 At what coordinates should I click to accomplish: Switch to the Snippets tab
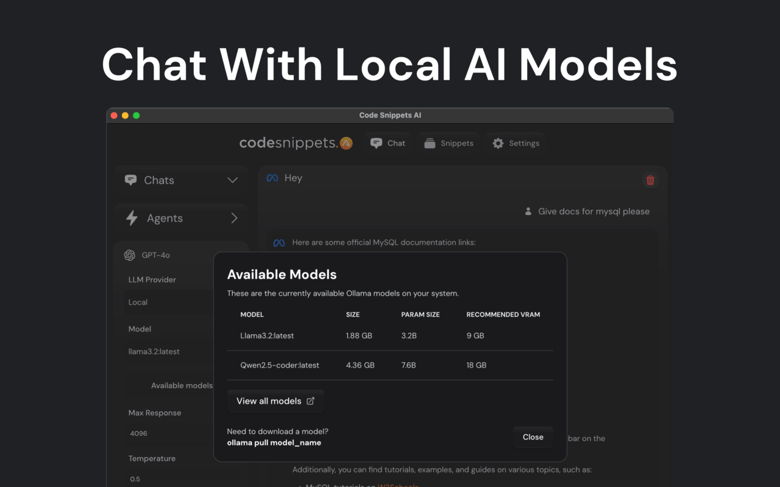pyautogui.click(x=449, y=143)
